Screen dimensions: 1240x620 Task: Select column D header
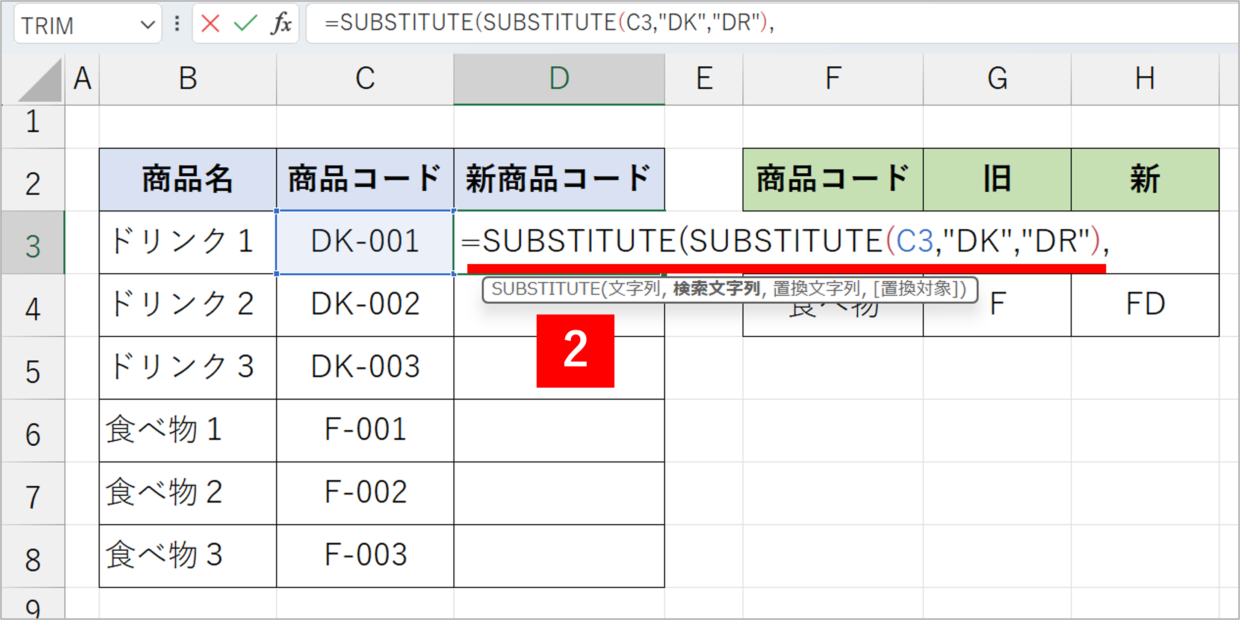pos(559,80)
